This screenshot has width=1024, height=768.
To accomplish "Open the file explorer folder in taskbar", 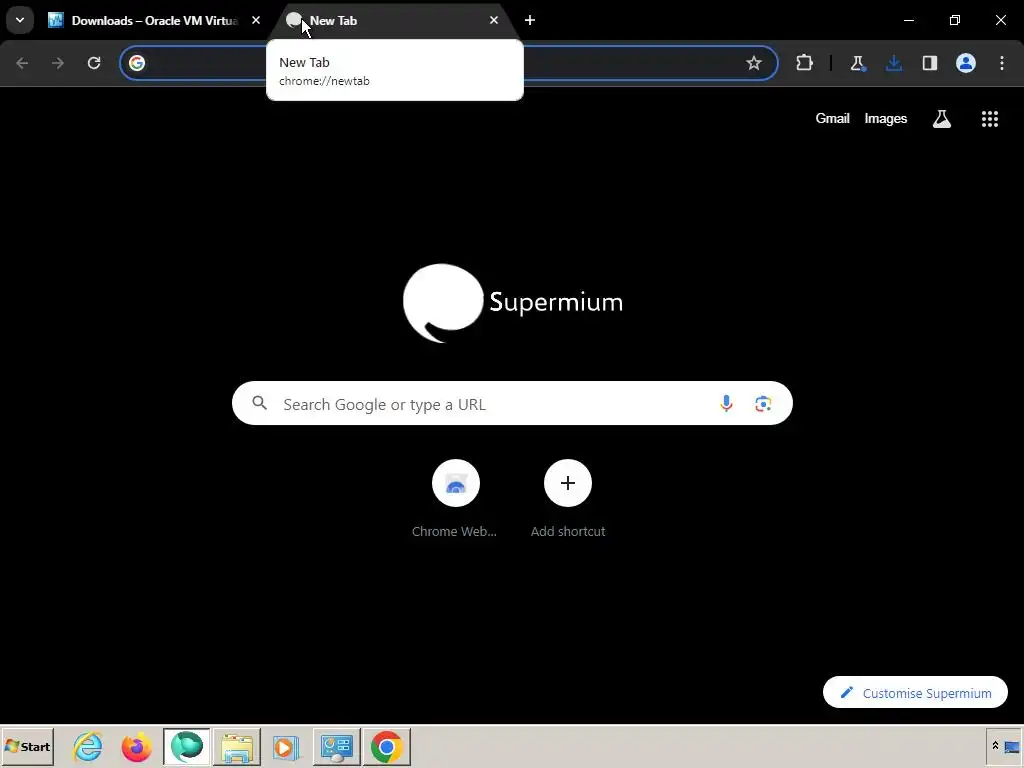I will (236, 746).
